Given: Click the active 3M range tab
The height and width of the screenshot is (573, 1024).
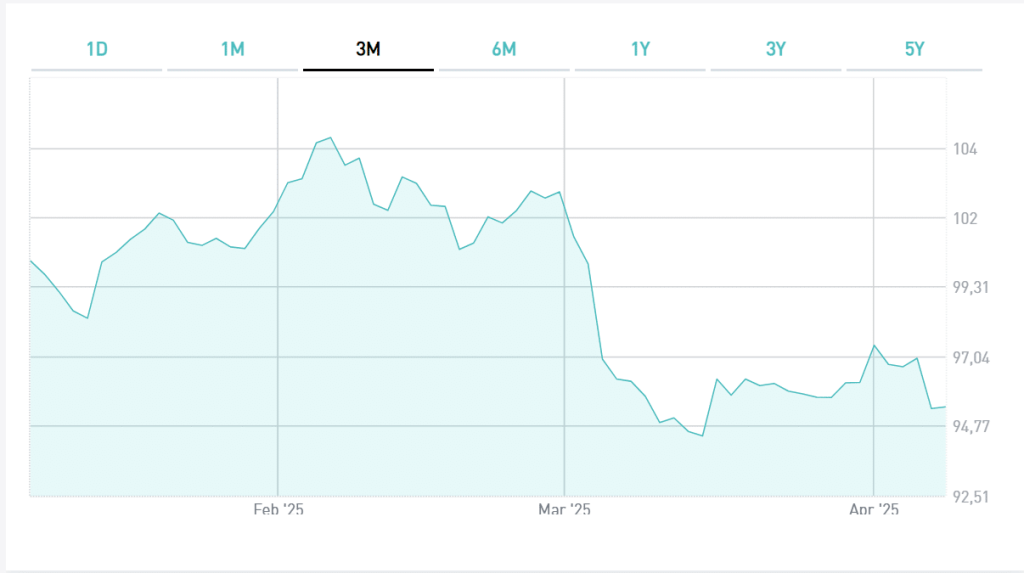Looking at the screenshot, I should pos(368,49).
